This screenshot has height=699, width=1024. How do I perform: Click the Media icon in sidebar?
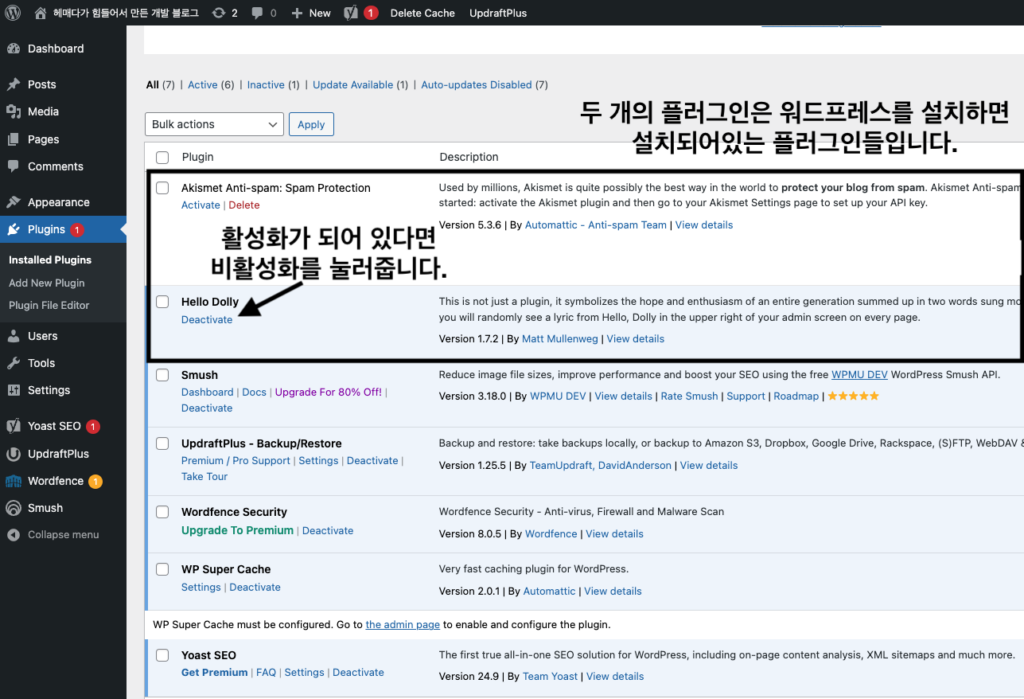pyautogui.click(x=14, y=112)
